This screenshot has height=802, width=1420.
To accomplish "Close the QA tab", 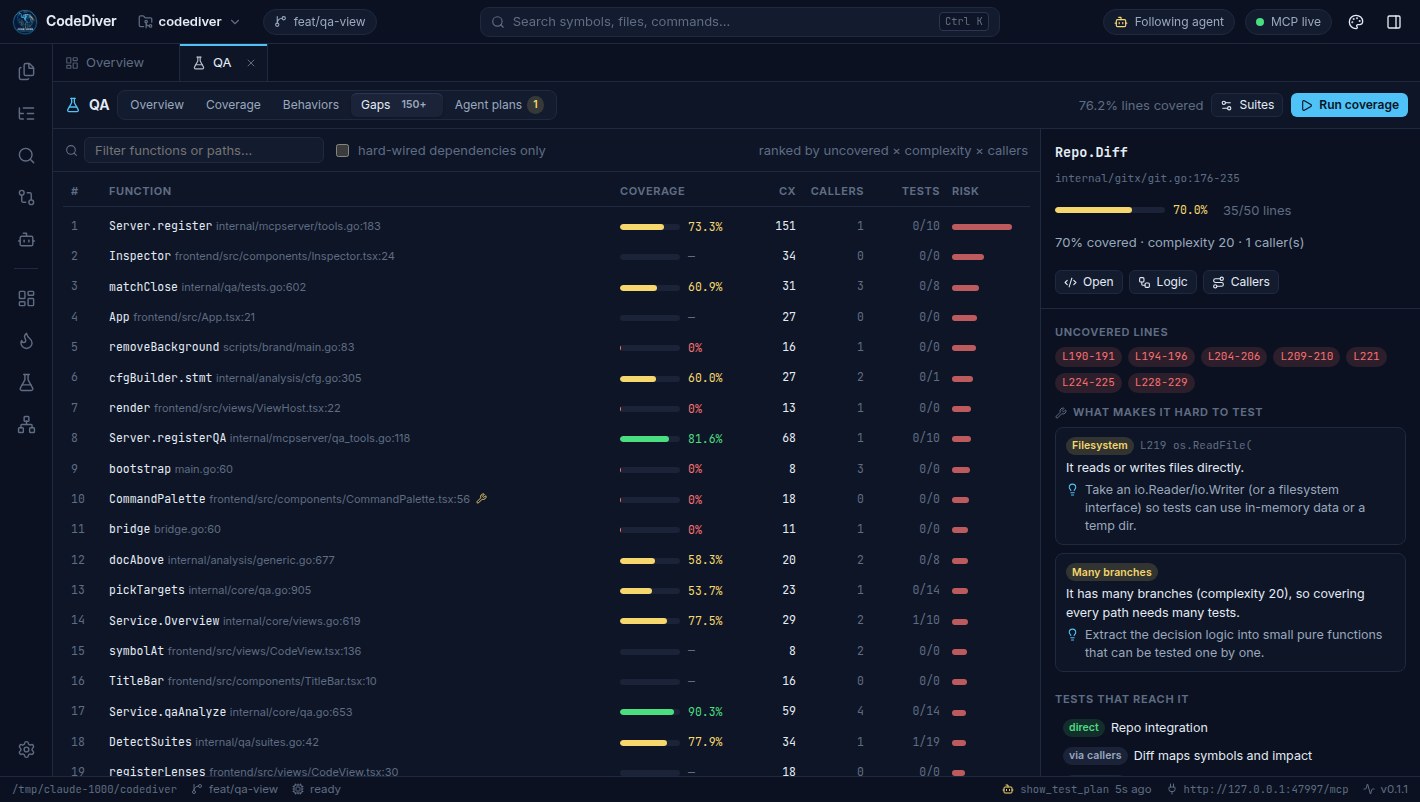I will pyautogui.click(x=251, y=63).
